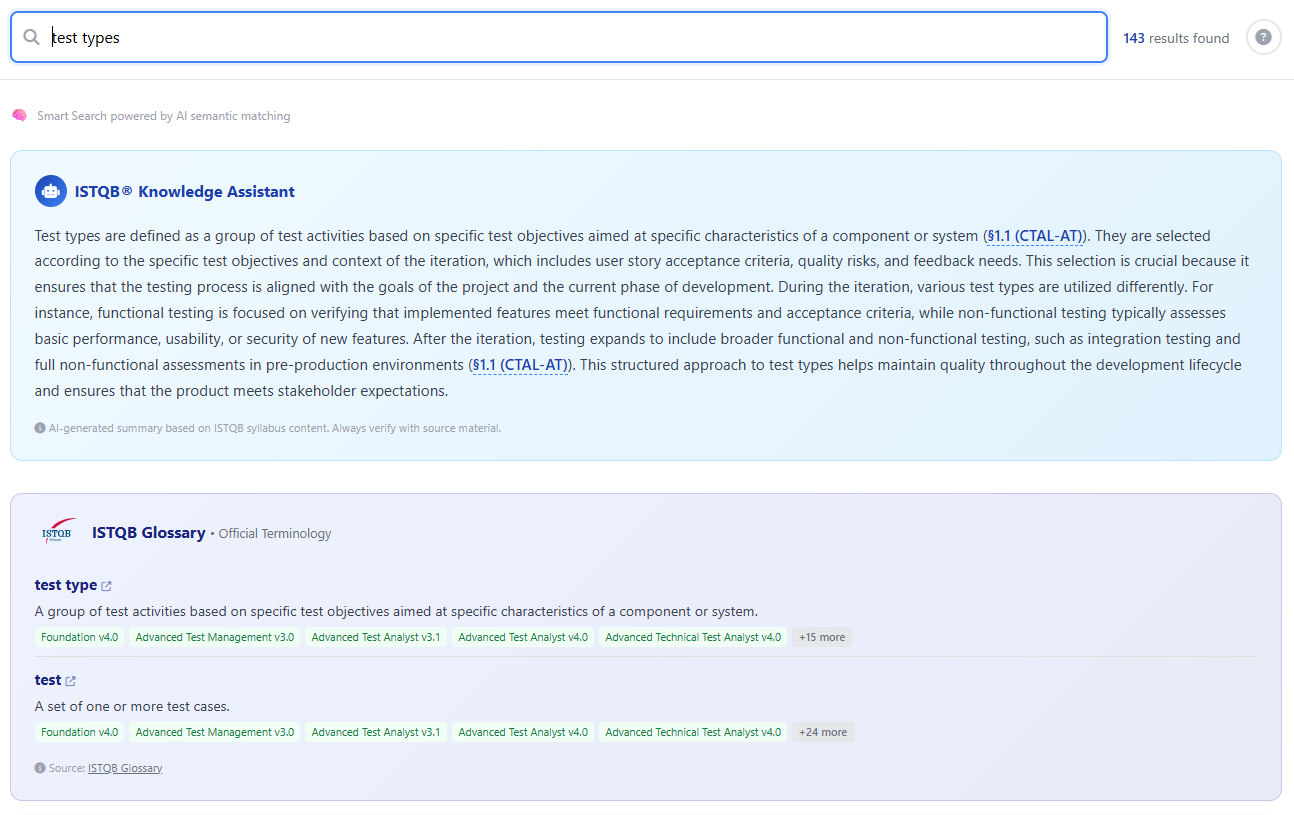This screenshot has height=815, width=1294.
Task: Click the 'Official Terminology' label
Action: tap(275, 534)
